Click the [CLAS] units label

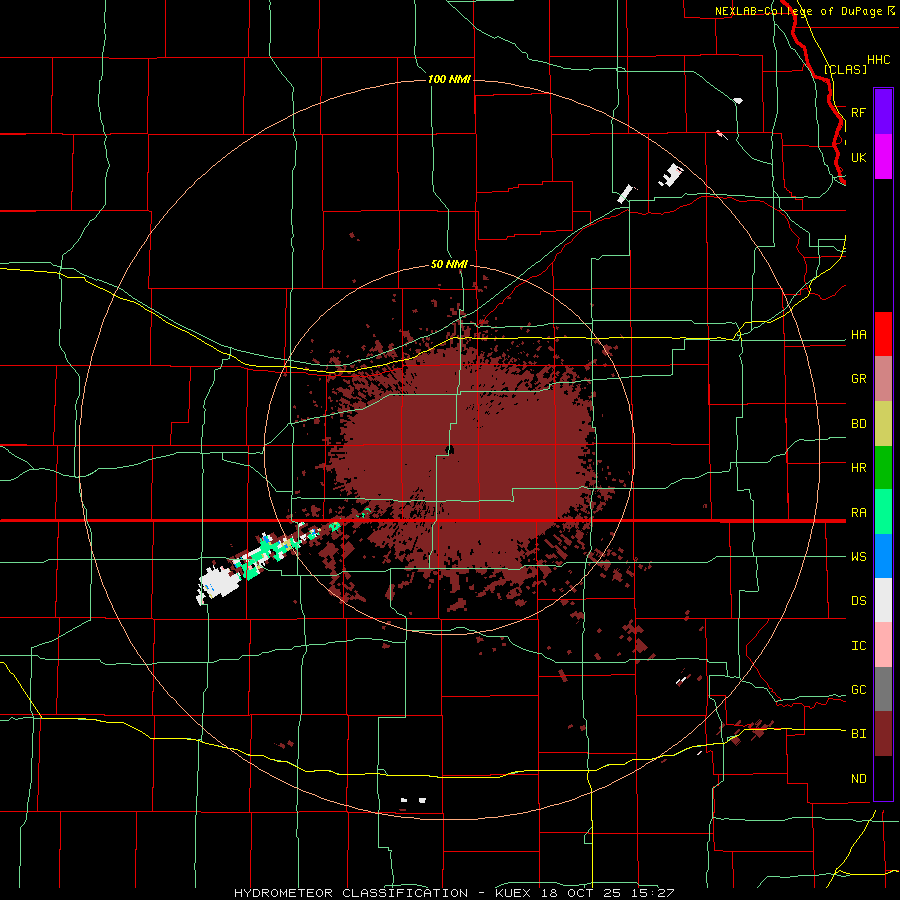click(x=845, y=69)
